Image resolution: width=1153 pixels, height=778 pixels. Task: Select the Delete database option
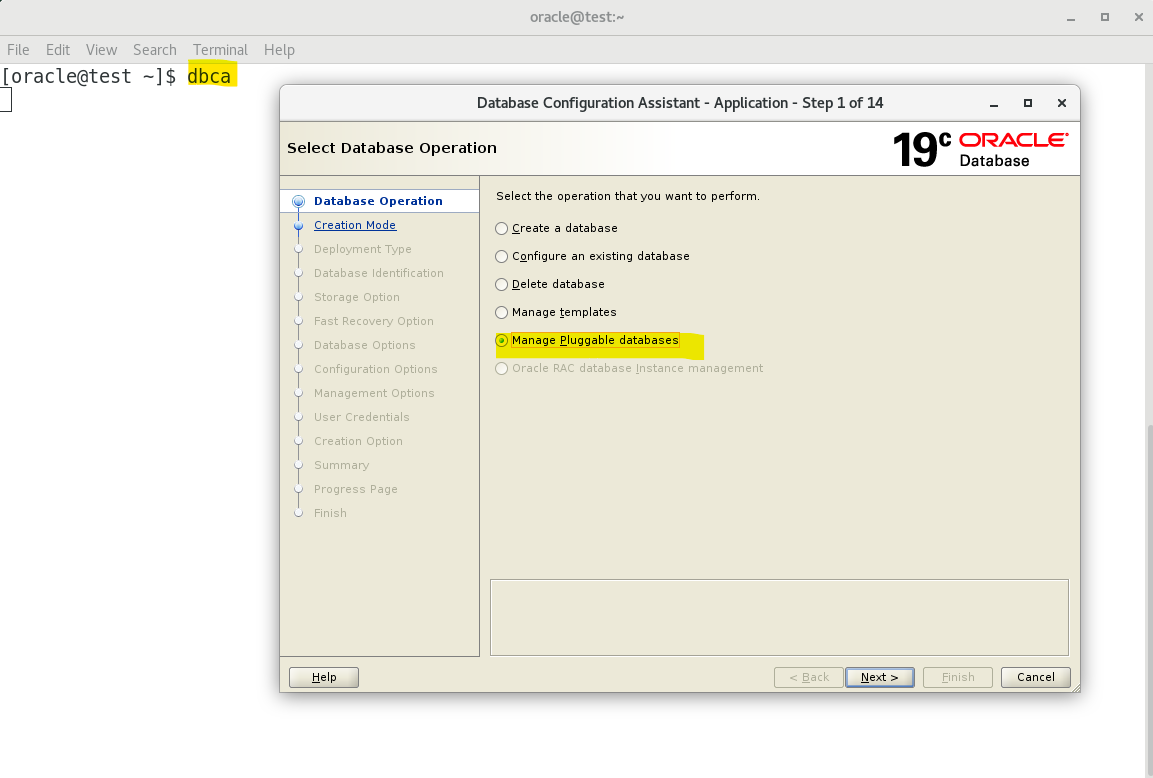pos(501,285)
